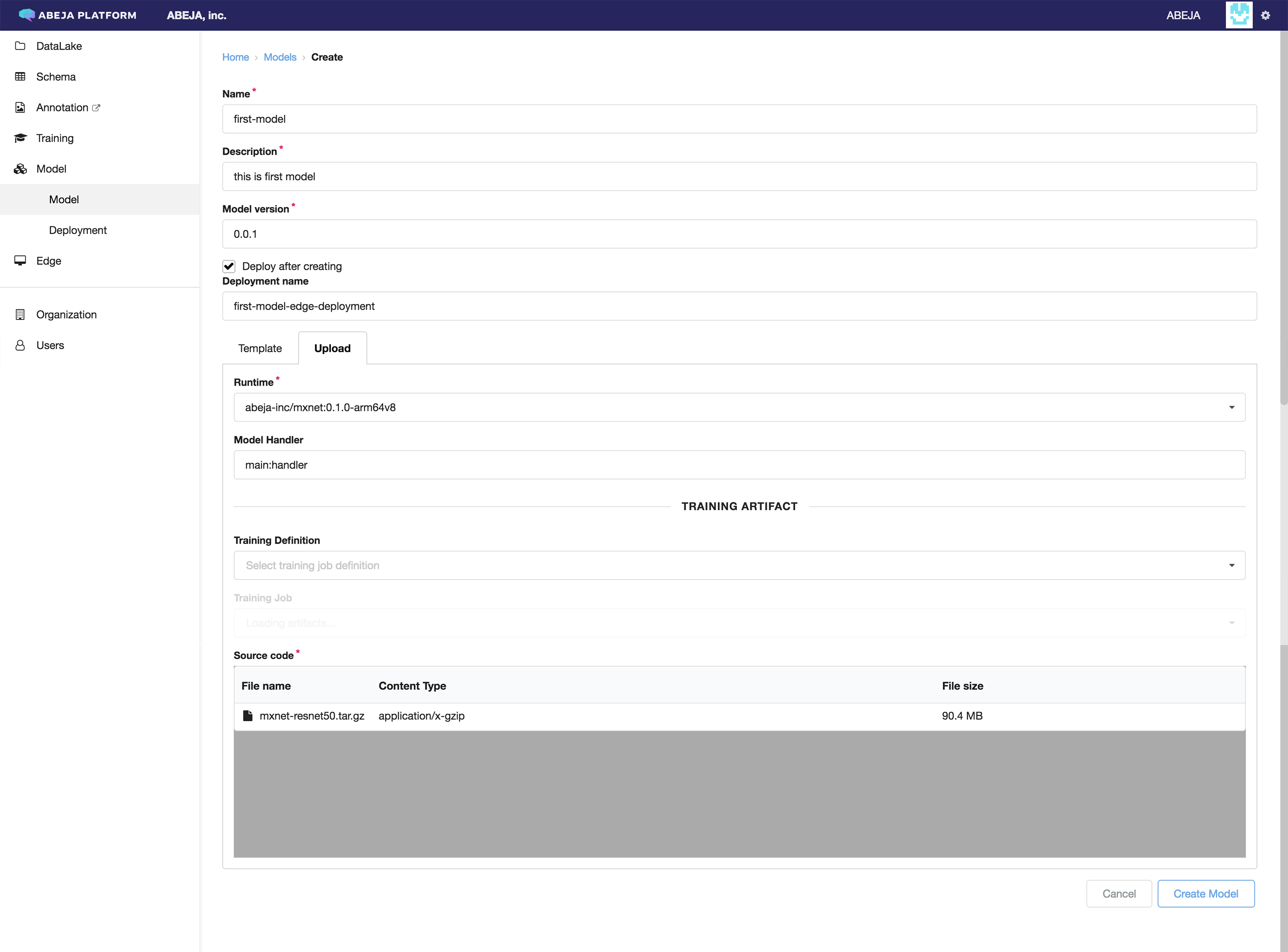Switch to the Upload tab
Screen dimensions: 1288x952
click(x=332, y=348)
